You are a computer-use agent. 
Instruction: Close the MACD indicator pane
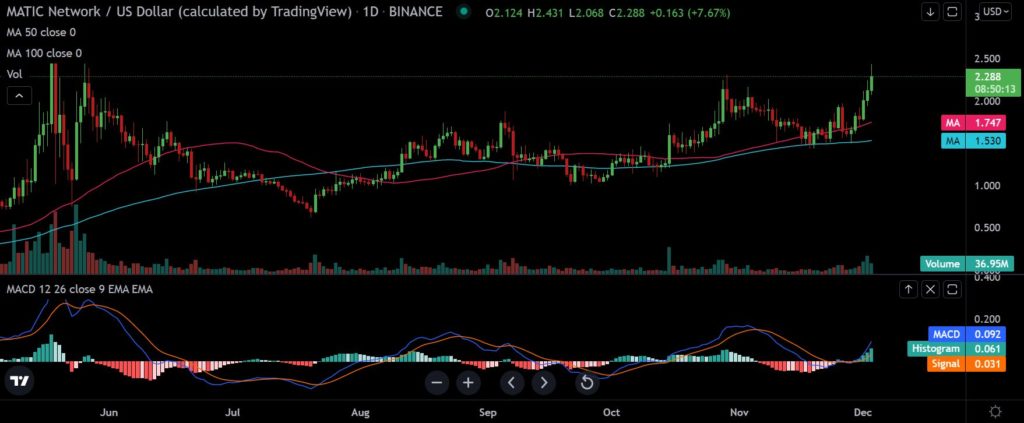point(931,289)
